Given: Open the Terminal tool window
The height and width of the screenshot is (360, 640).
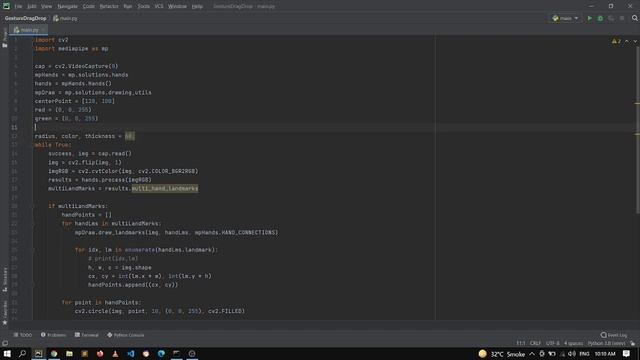Looking at the screenshot, I should (87, 335).
